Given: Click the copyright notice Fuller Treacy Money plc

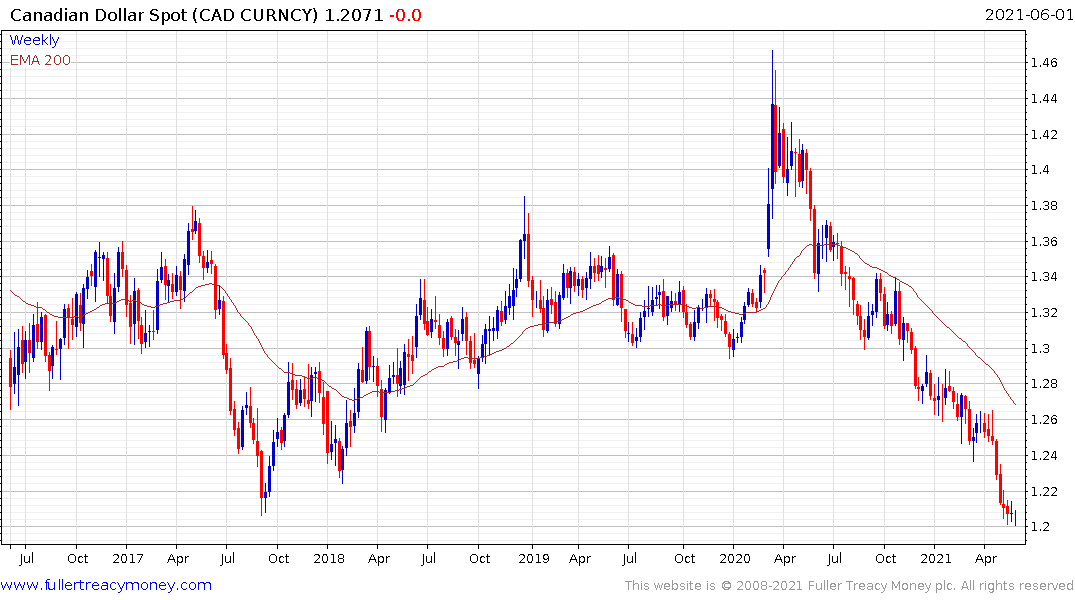Looking at the screenshot, I should (x=849, y=586).
